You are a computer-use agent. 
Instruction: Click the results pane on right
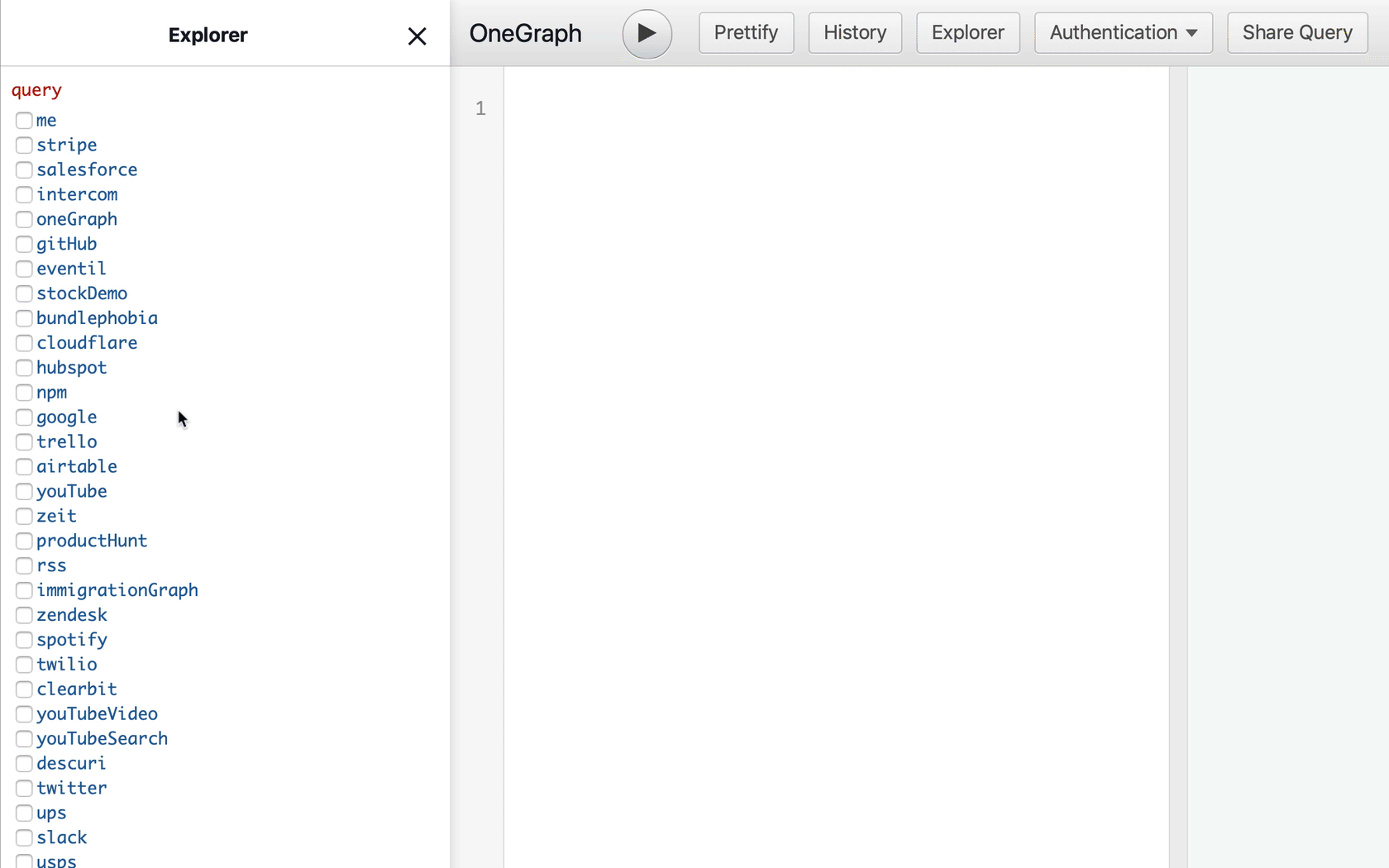(1288, 467)
